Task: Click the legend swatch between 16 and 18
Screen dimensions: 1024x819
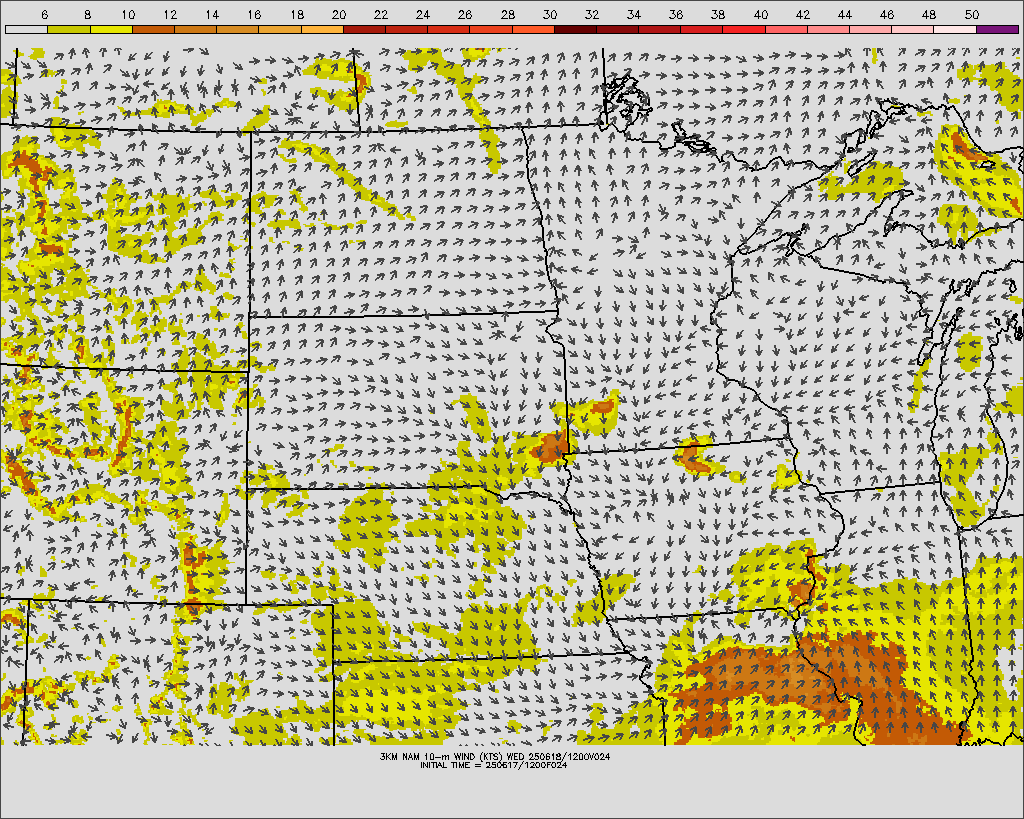Action: click(280, 29)
